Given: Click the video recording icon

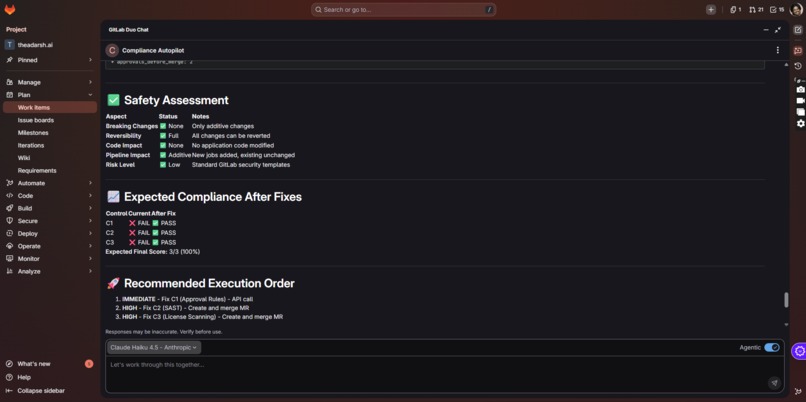Looking at the screenshot, I should pyautogui.click(x=800, y=101).
